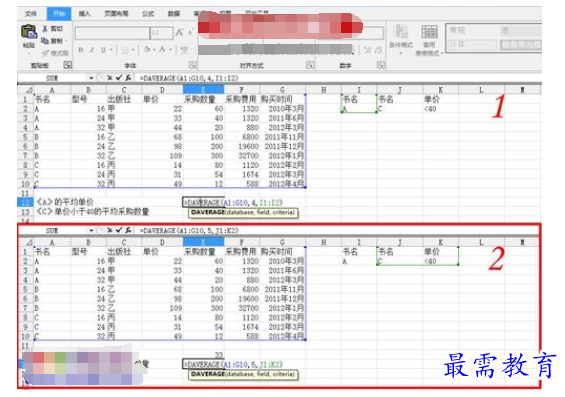Click the Cut (剪切) scissors icon
The height and width of the screenshot is (397, 565).
[x=45, y=28]
